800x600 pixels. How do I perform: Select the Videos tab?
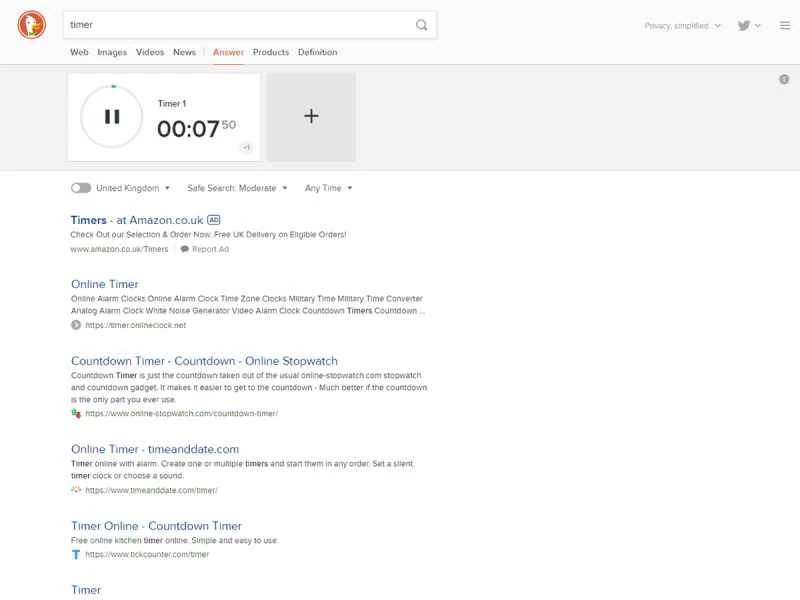[149, 52]
